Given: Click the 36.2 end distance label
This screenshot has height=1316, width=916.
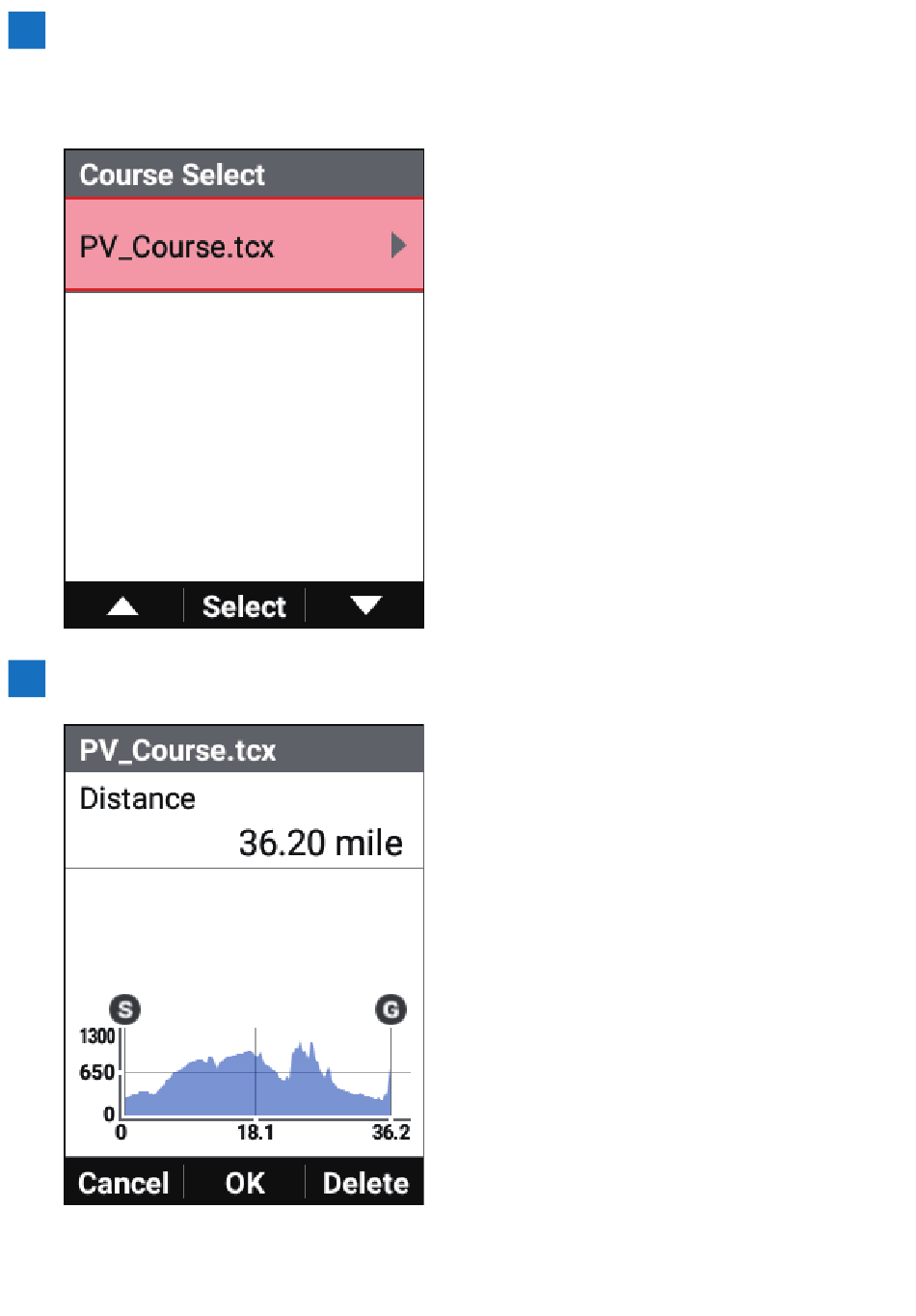Looking at the screenshot, I should pos(391,1132).
